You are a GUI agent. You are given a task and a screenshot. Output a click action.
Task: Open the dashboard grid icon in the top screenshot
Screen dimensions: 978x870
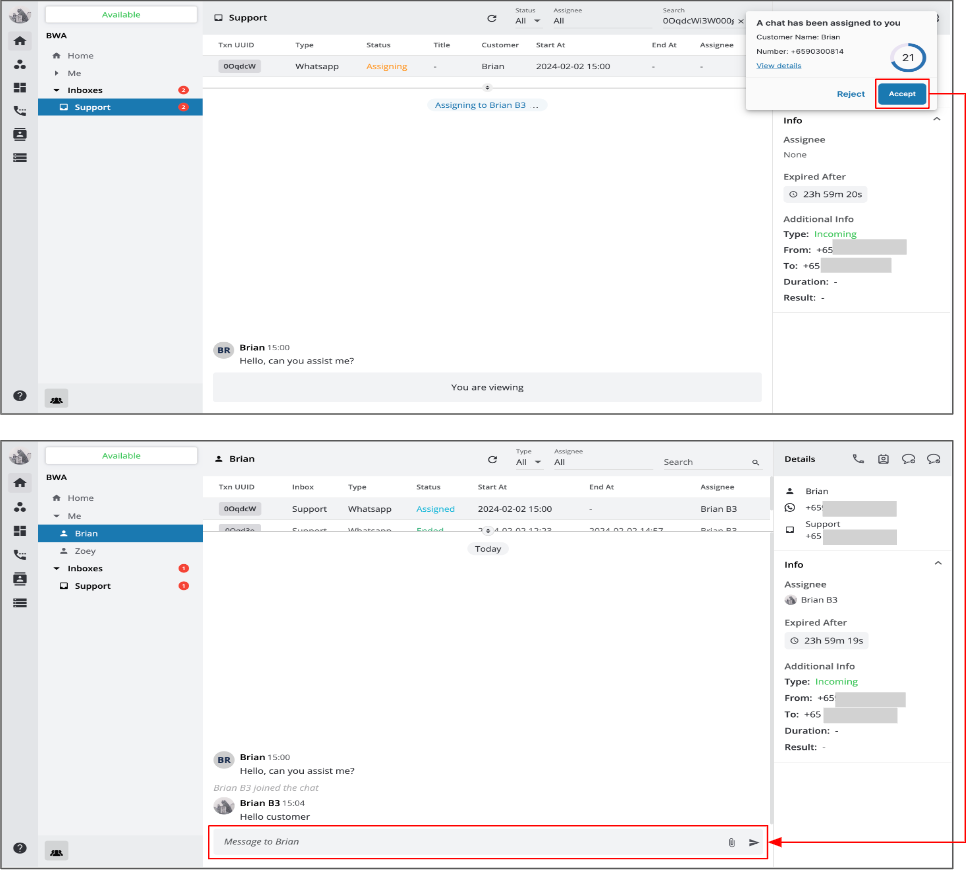pos(20,88)
